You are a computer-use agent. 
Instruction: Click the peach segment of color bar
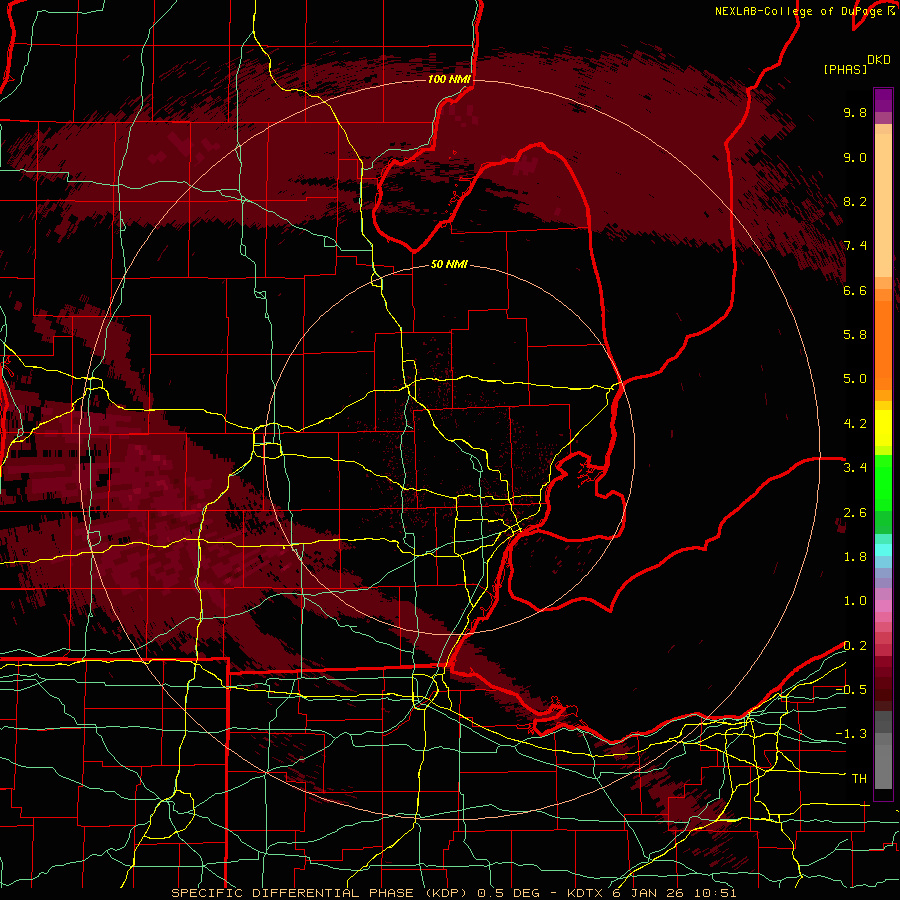point(883,207)
